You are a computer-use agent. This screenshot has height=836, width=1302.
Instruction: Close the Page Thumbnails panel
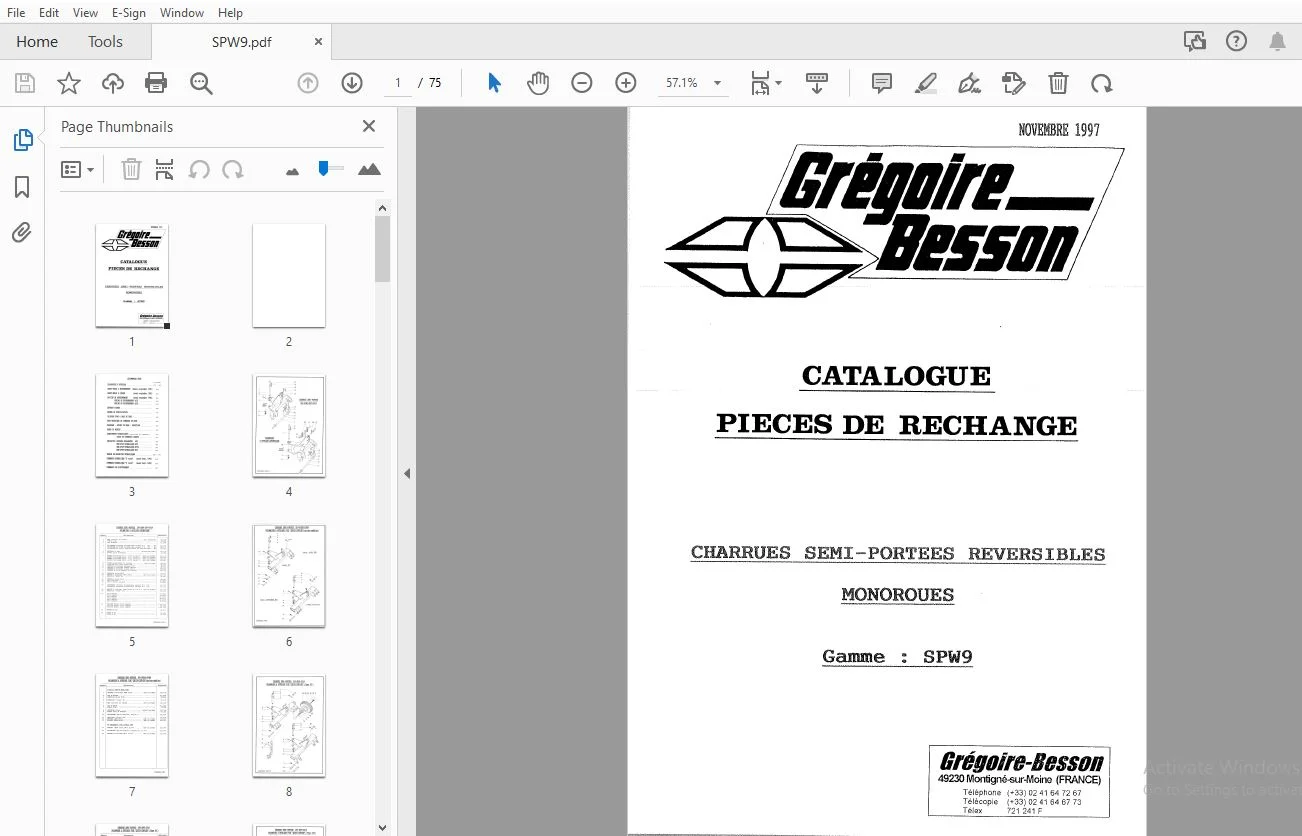[369, 126]
